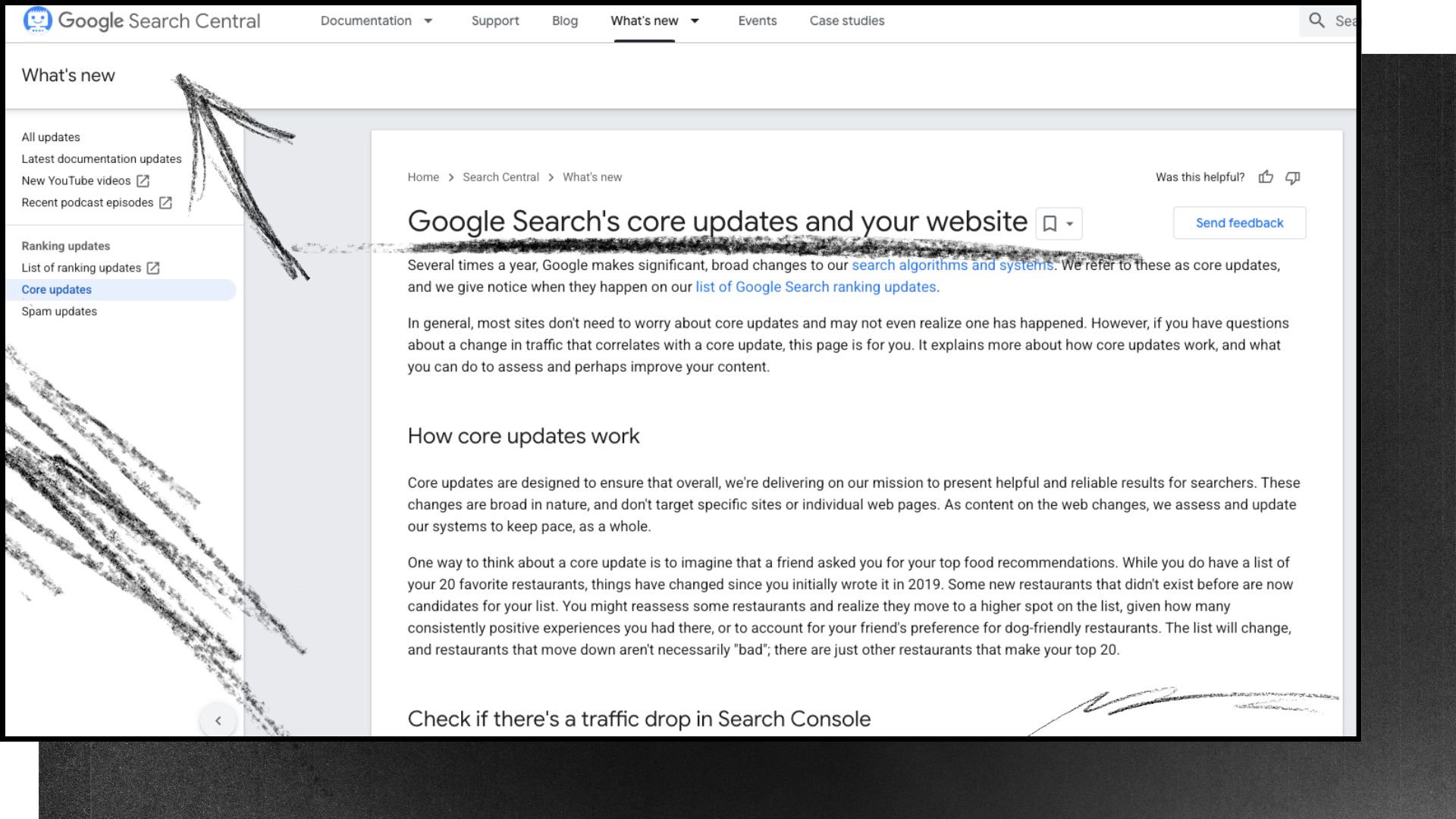Click the thumbs up helpful icon
The height and width of the screenshot is (819, 1456).
1266,177
